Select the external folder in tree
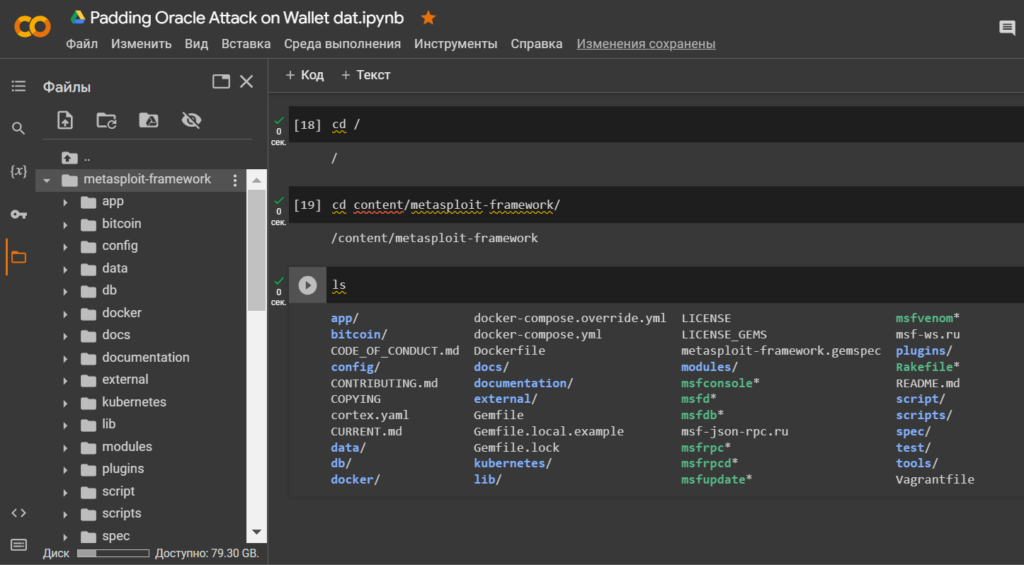The height and width of the screenshot is (565, 1024). coord(125,379)
